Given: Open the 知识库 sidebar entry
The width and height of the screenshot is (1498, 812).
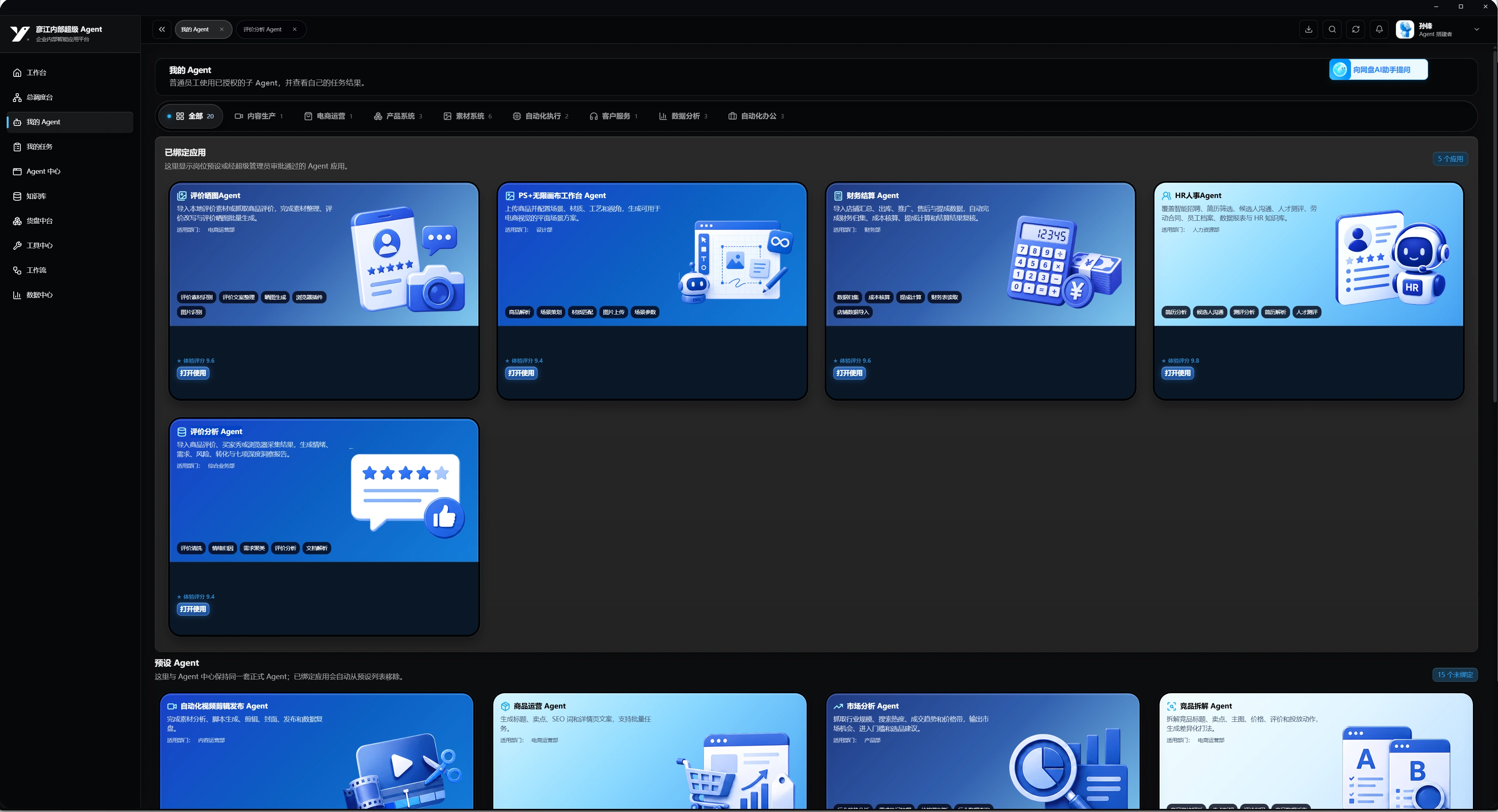Looking at the screenshot, I should [70, 196].
